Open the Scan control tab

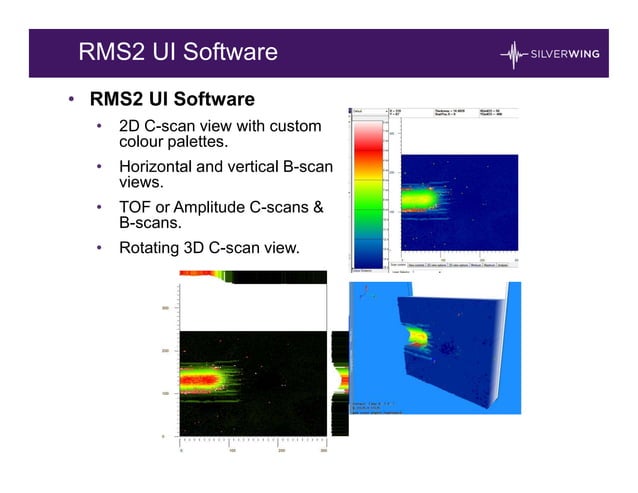pyautogui.click(x=398, y=265)
